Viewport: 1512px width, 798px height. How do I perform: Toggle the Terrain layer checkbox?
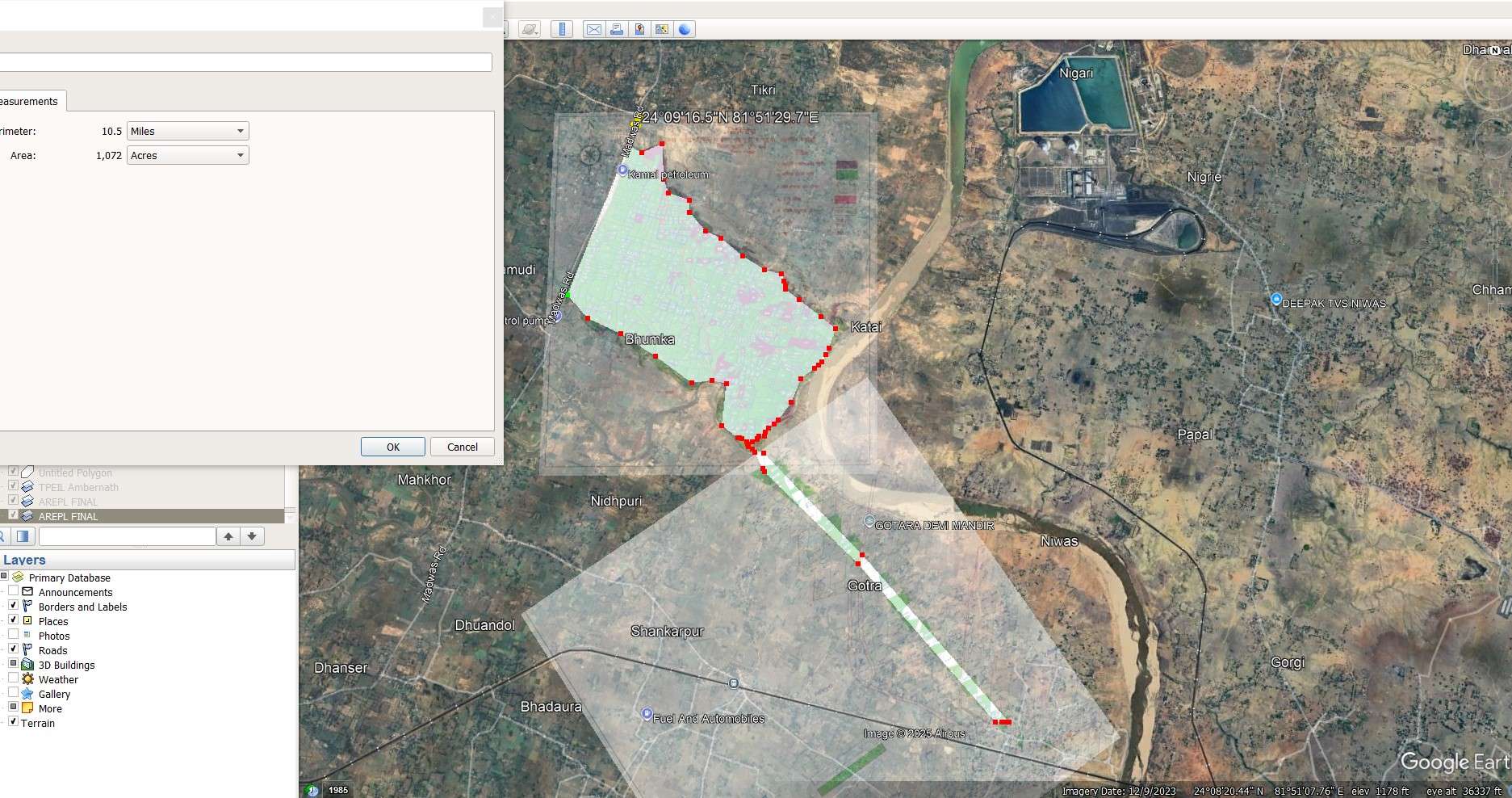click(x=13, y=722)
